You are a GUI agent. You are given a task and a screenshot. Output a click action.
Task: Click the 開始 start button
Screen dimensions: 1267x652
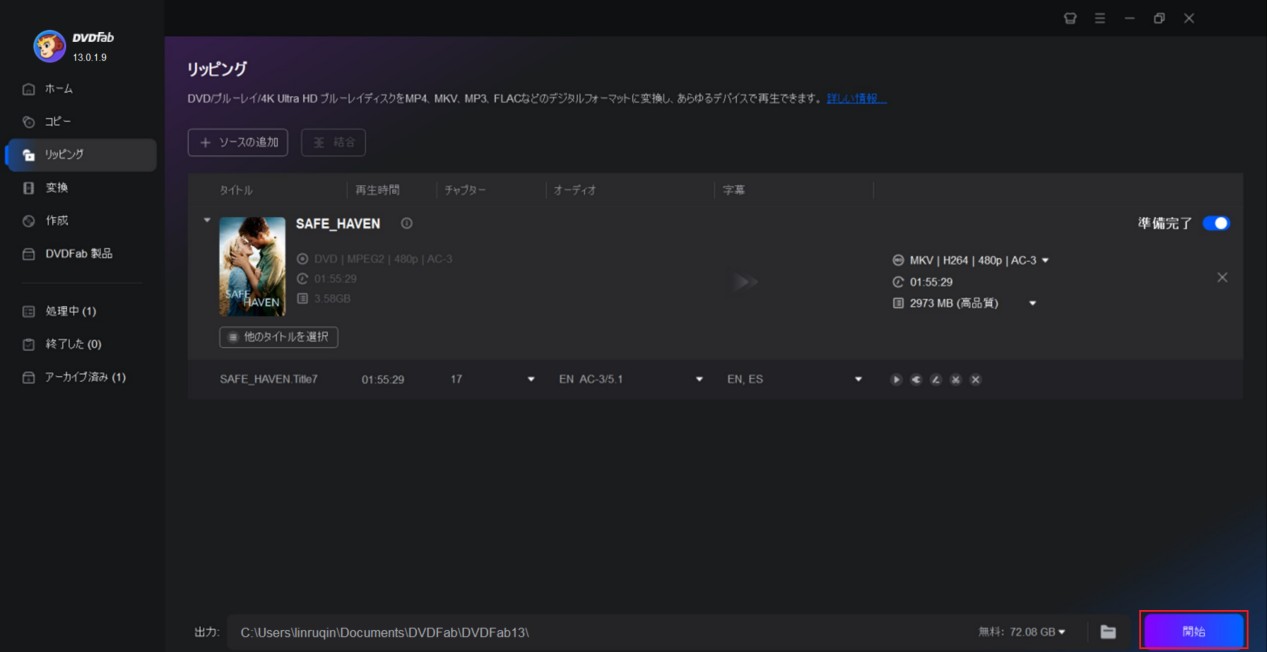pyautogui.click(x=1194, y=632)
